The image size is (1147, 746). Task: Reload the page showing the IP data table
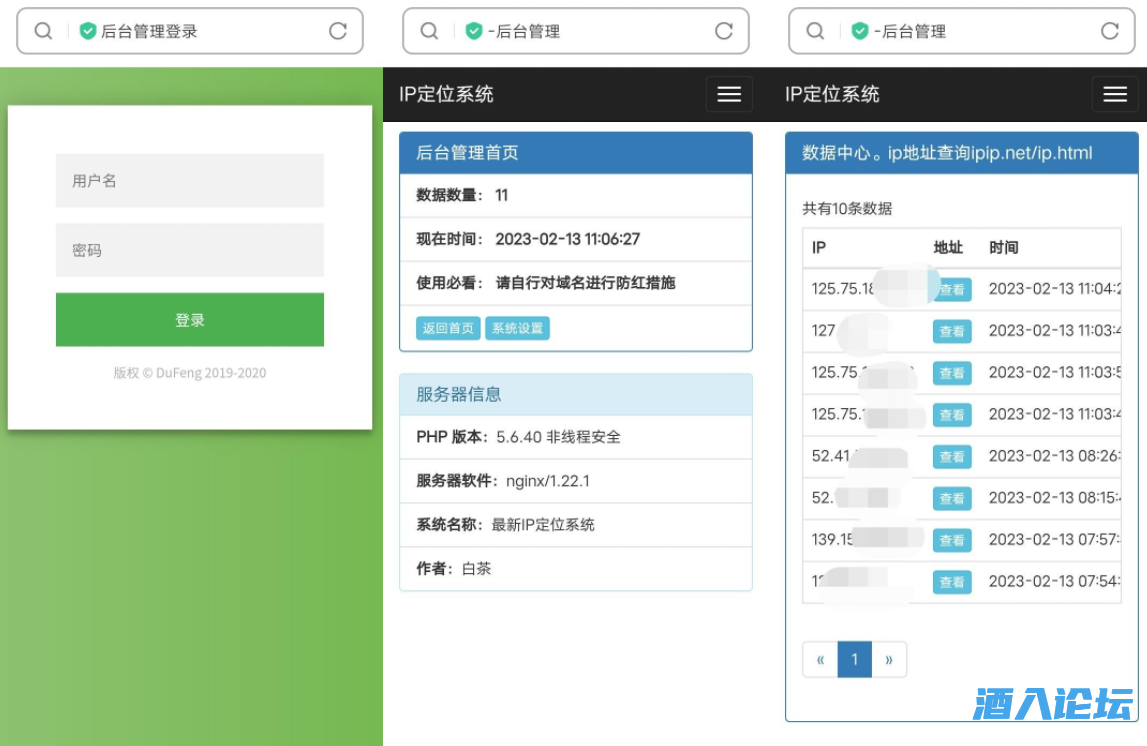(x=1110, y=31)
